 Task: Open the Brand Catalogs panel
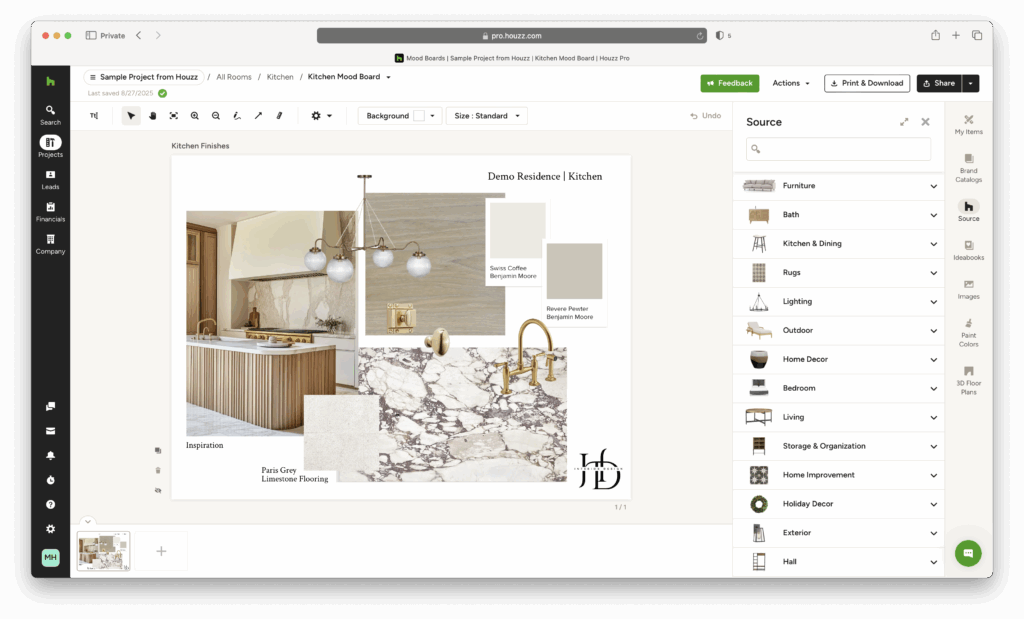[968, 164]
